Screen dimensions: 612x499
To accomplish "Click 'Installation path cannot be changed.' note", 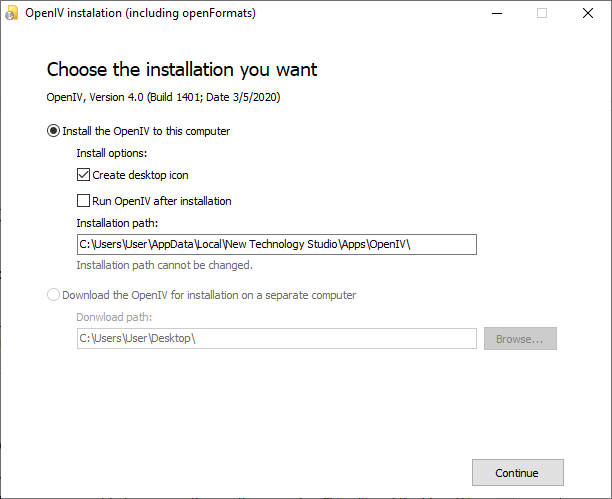I will [164, 265].
